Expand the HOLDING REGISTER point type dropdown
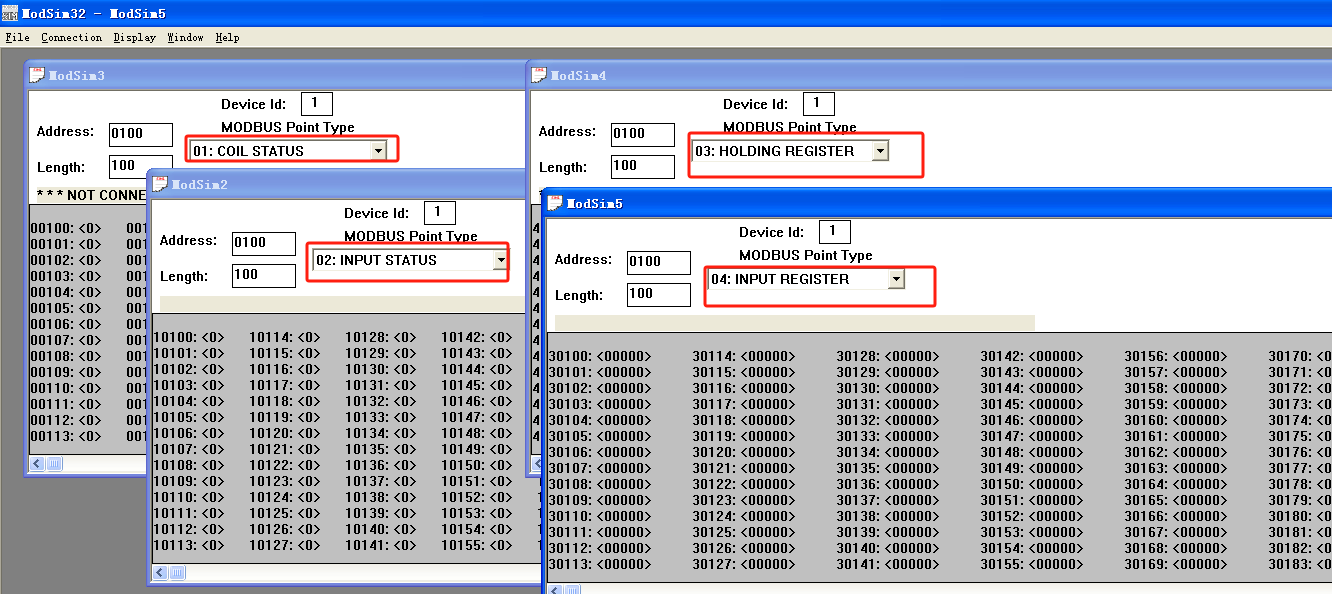1332x594 pixels. click(879, 151)
